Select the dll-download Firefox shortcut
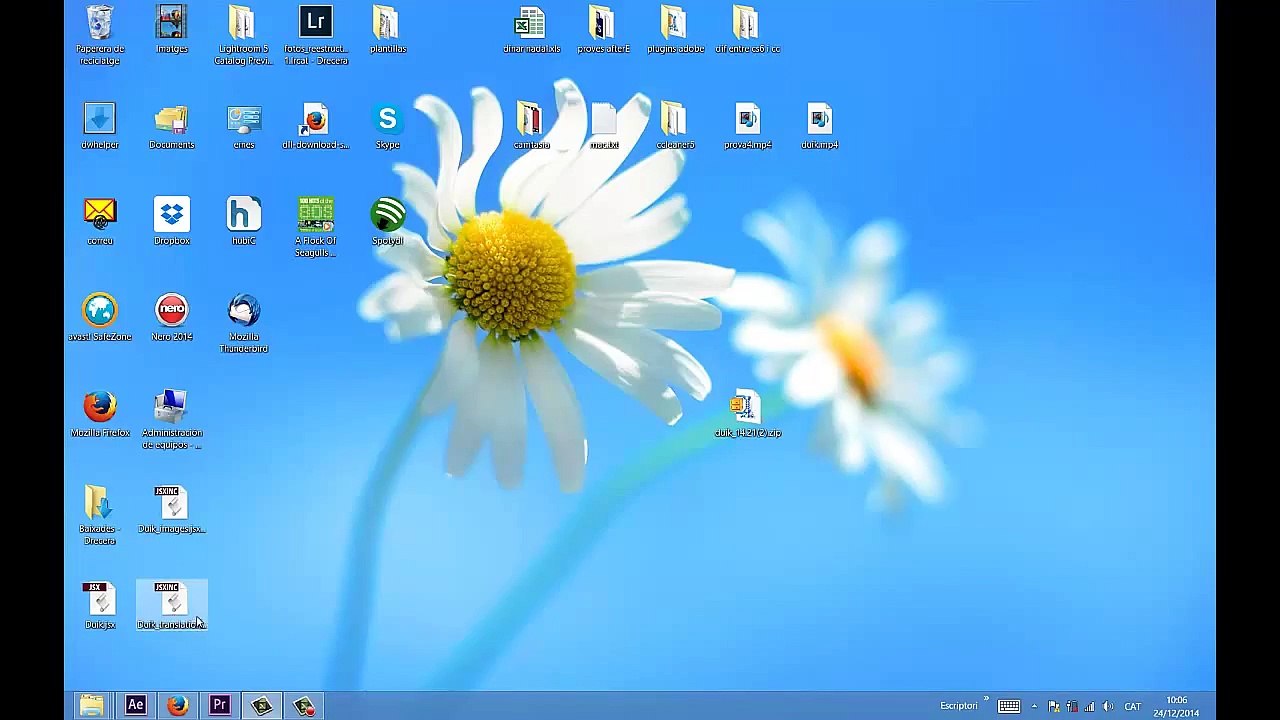Viewport: 1280px width, 720px height. (x=316, y=125)
